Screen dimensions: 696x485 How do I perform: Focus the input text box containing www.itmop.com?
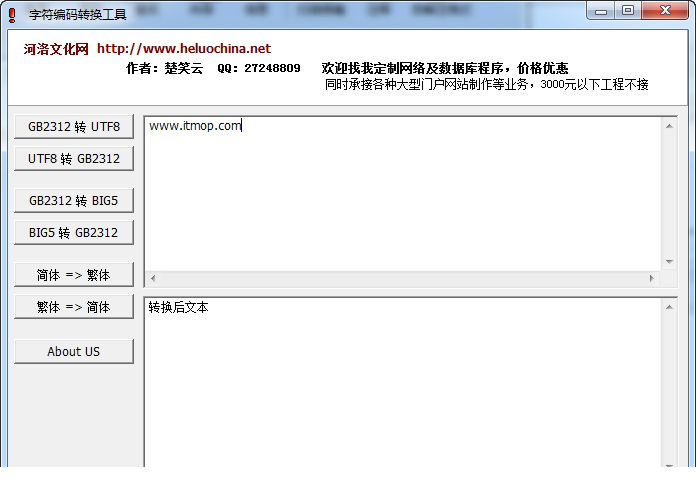point(403,194)
